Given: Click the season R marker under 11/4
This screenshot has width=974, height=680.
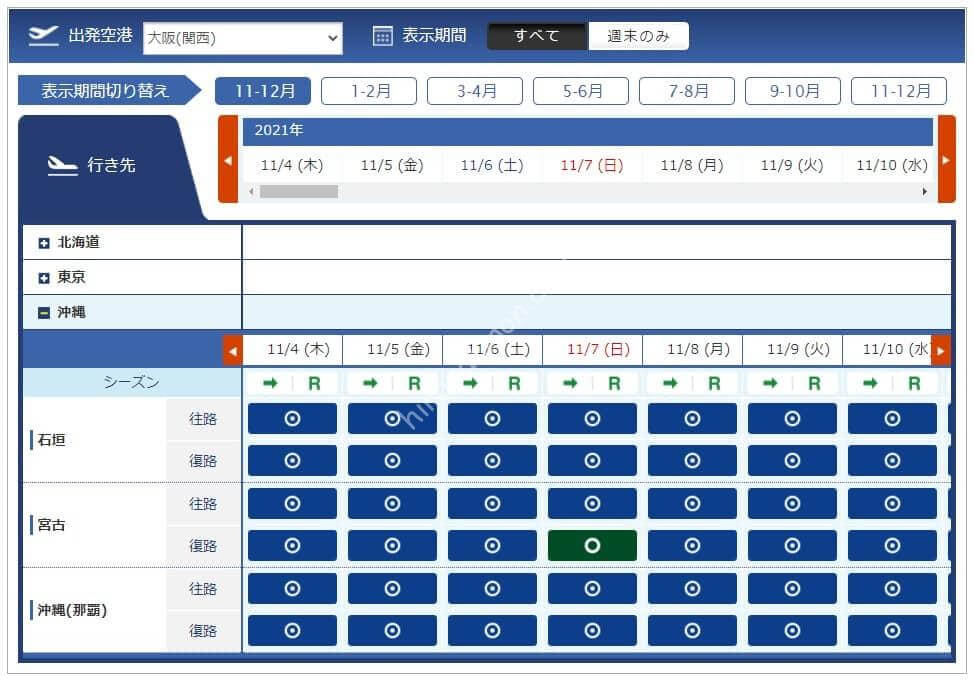Looking at the screenshot, I should 314,384.
